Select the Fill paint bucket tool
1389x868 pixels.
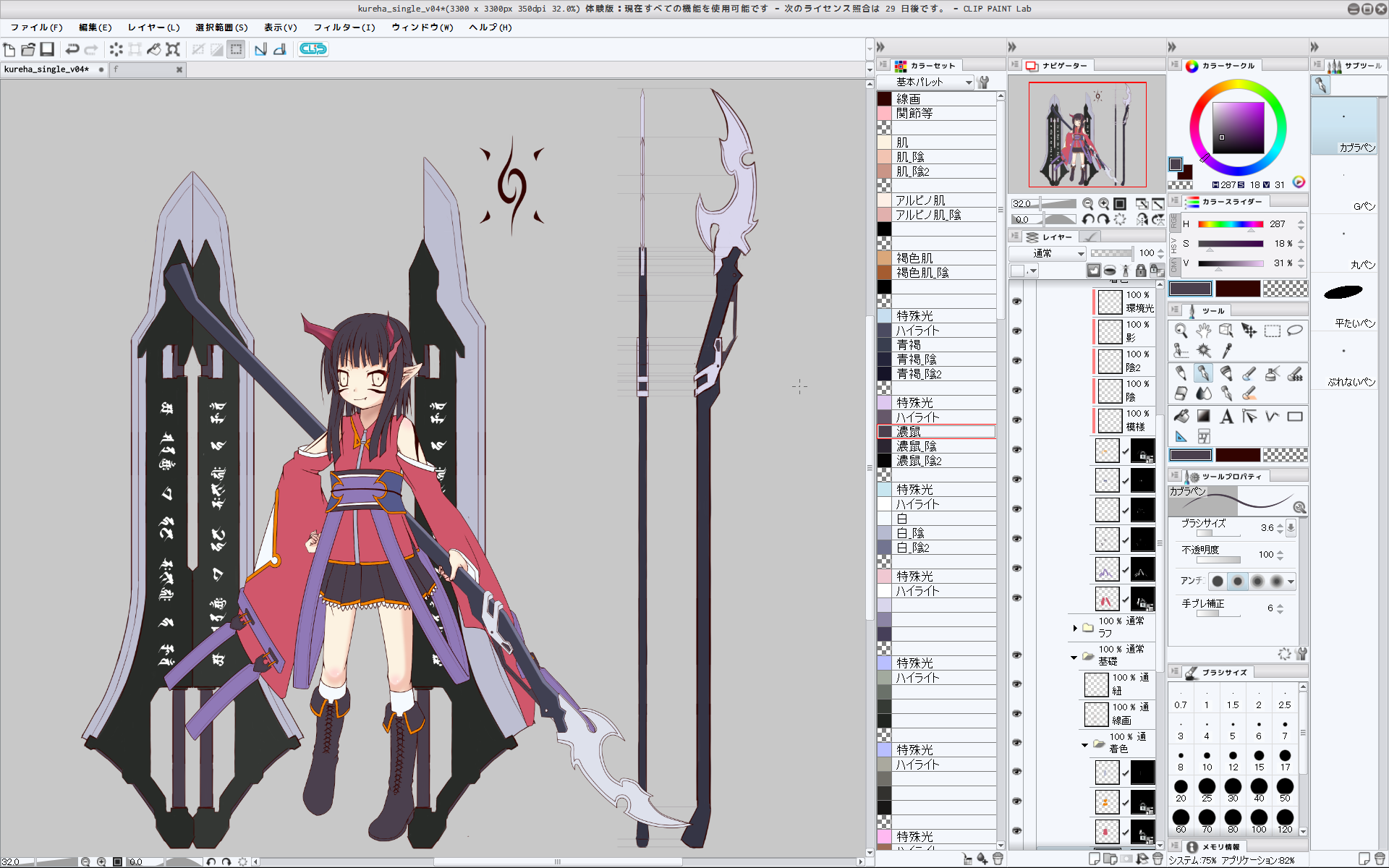[1181, 416]
